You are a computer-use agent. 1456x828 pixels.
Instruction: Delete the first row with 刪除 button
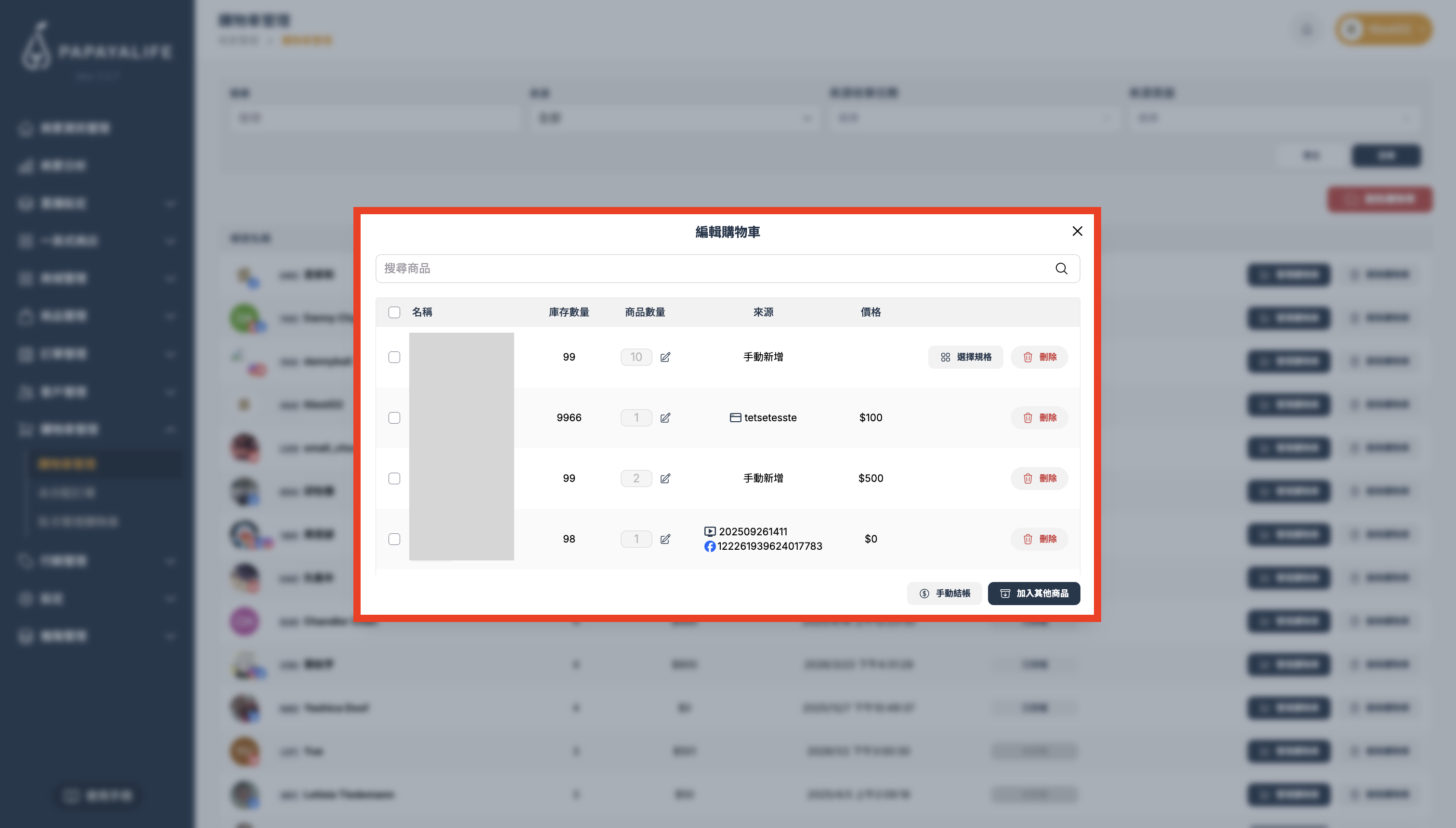1039,357
